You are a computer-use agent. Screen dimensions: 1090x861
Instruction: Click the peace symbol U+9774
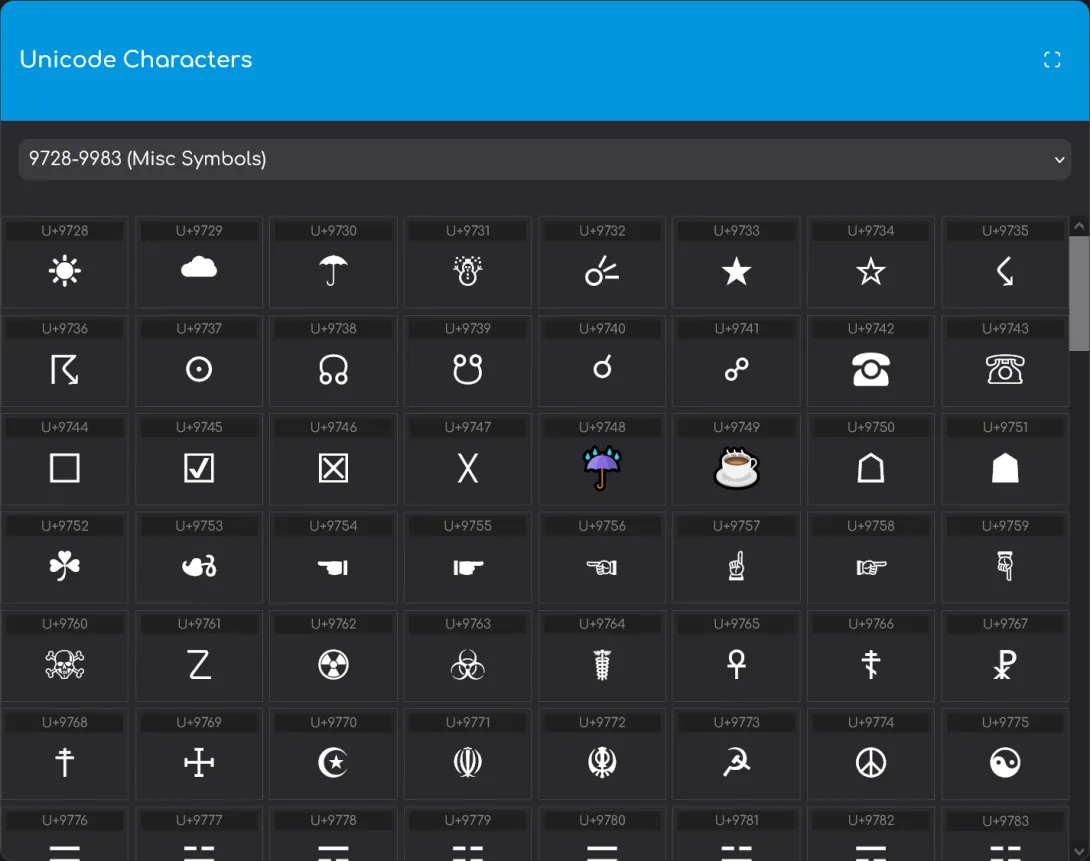870,761
